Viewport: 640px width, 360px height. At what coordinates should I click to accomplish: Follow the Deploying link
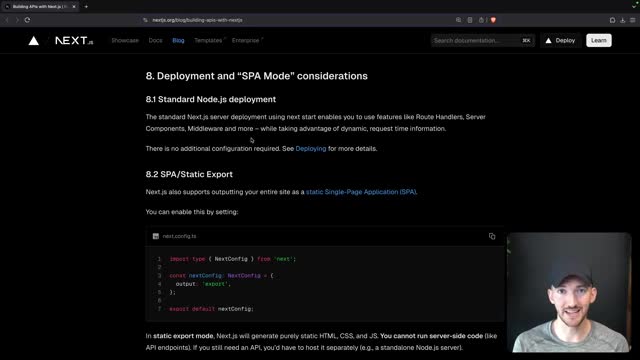311,149
